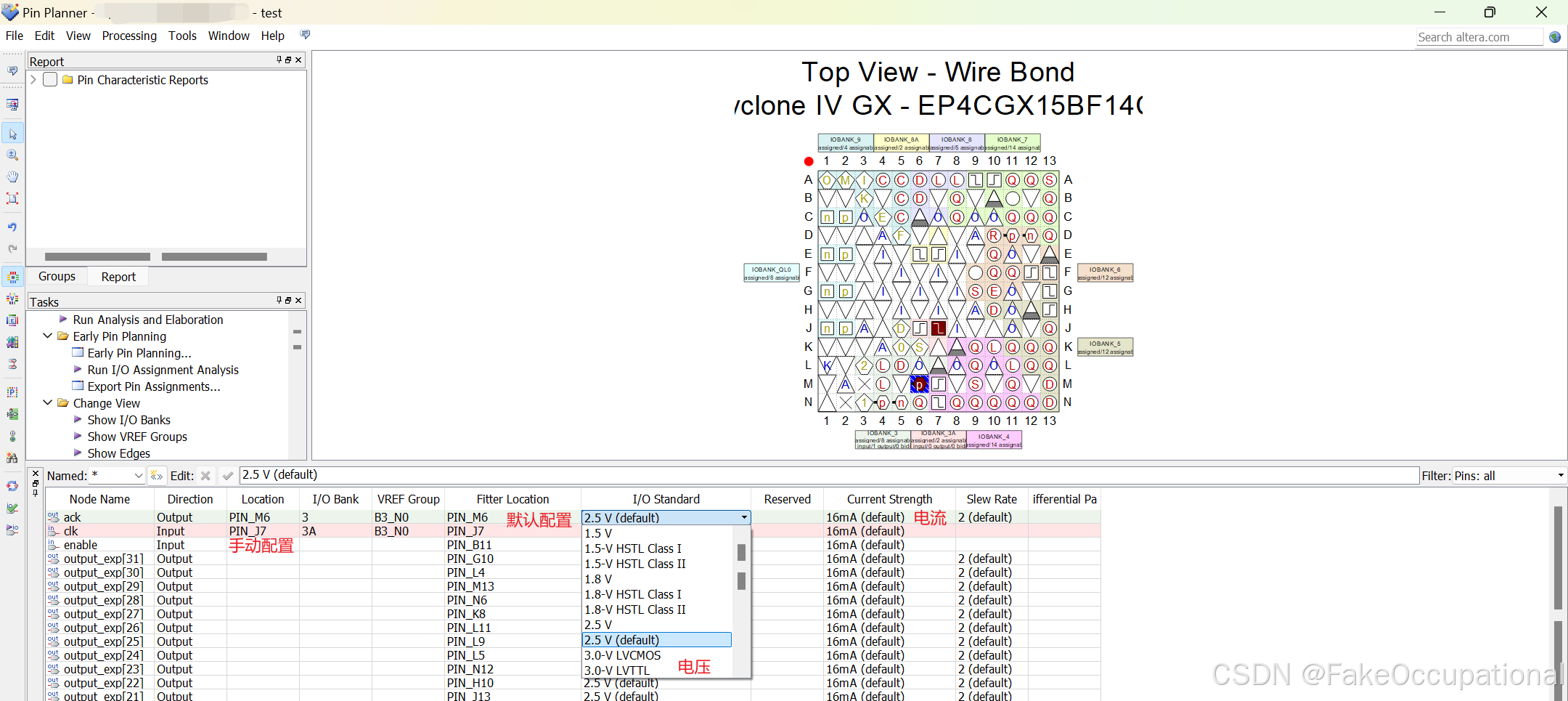Switch to the Report tab
The image size is (1568, 701).
coord(118,277)
